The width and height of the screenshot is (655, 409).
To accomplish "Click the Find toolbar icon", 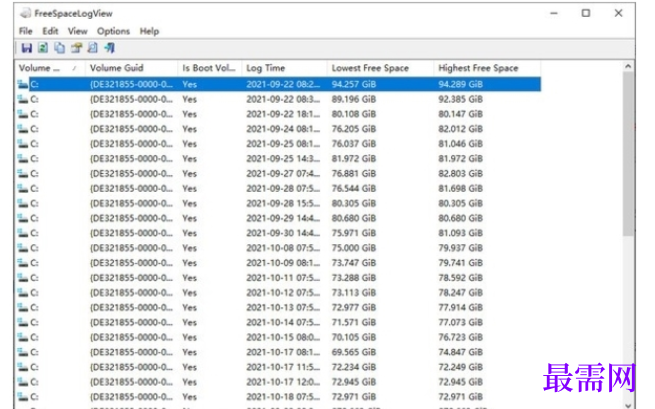I will pos(93,48).
